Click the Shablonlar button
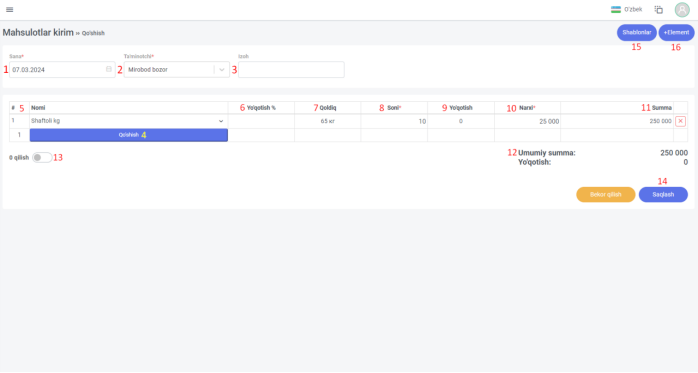 pyautogui.click(x=637, y=32)
